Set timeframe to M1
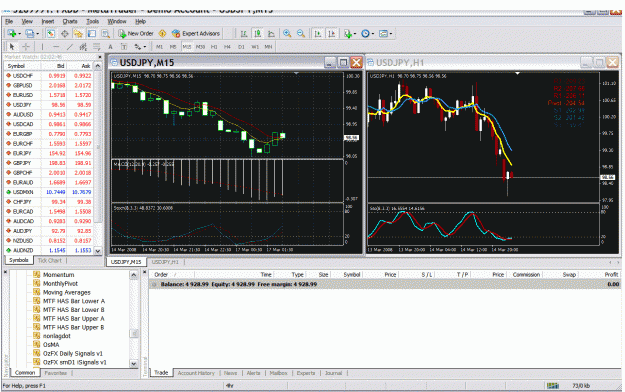 pos(159,47)
